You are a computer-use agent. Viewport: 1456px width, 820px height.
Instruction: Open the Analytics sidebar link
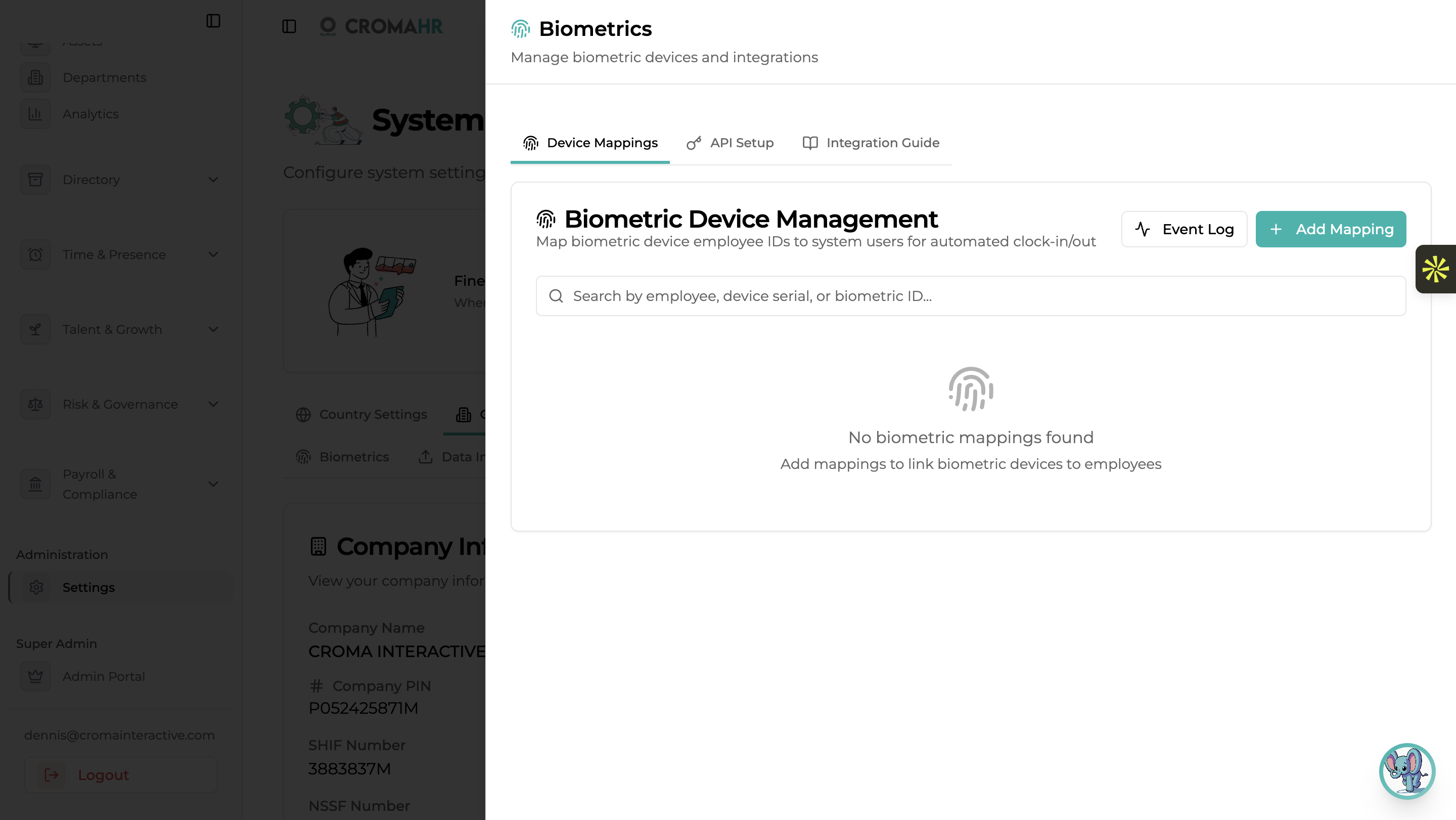tap(90, 114)
